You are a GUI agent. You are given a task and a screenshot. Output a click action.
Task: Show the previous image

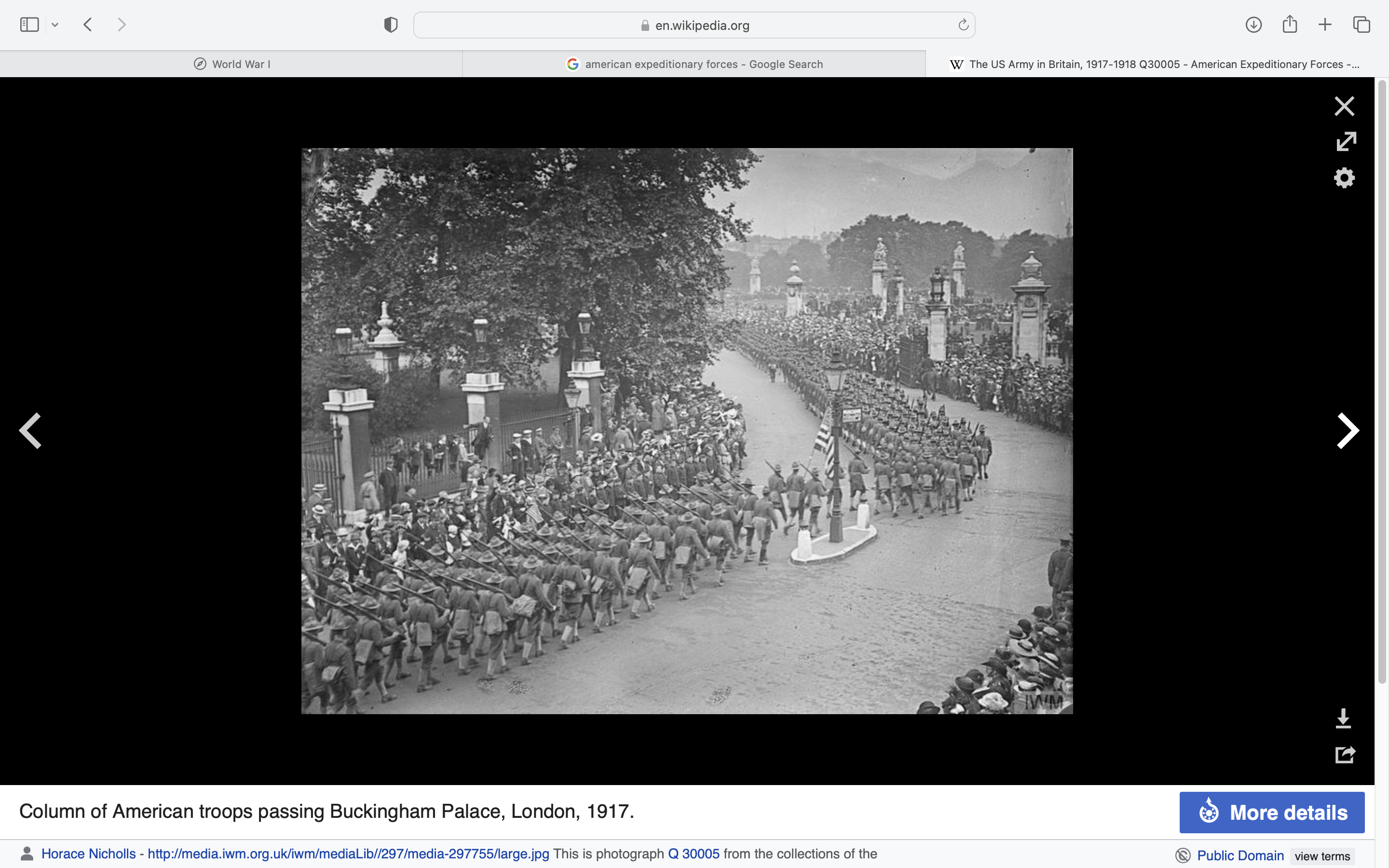pos(30,431)
